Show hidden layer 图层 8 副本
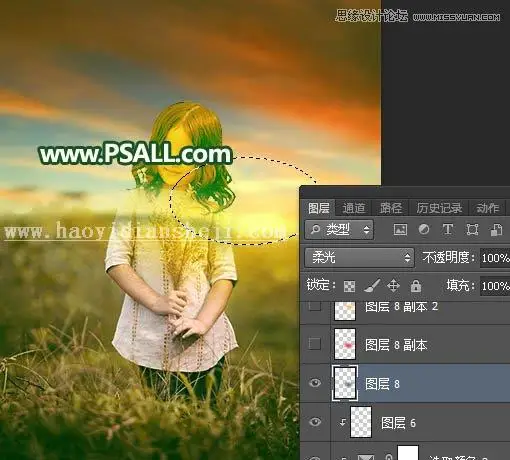Screen dimensions: 510x460 click(x=315, y=344)
